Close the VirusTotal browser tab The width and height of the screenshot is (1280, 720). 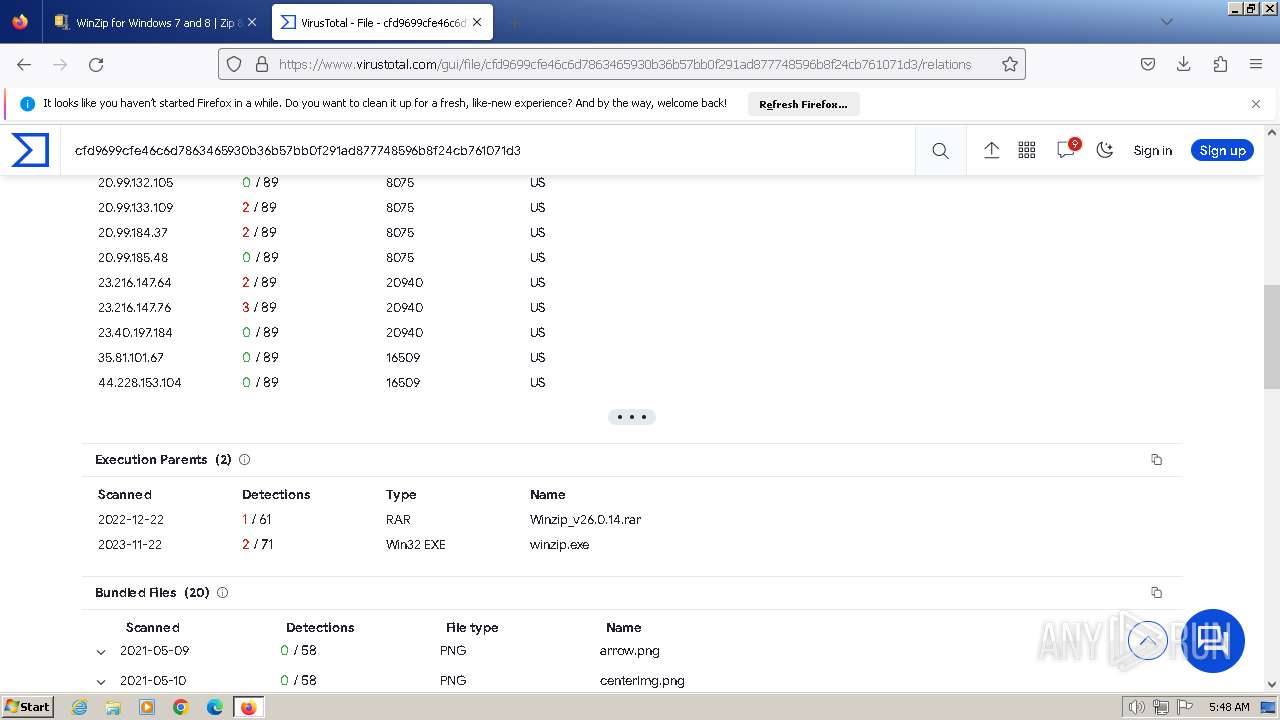477,22
